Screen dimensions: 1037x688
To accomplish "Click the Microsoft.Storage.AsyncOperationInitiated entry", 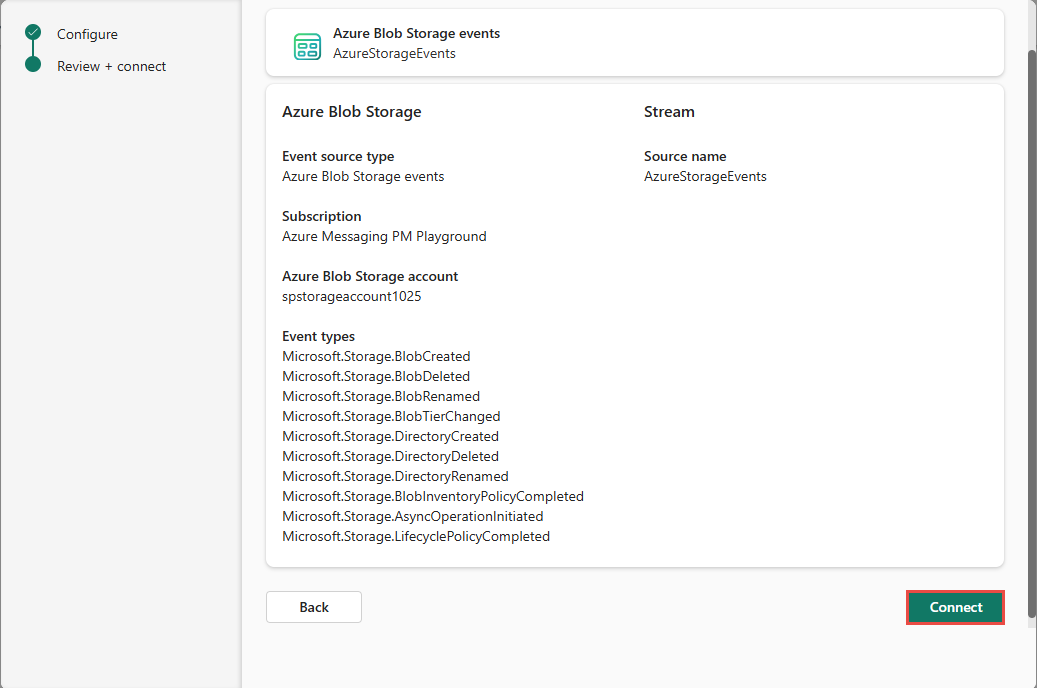I will tap(412, 516).
